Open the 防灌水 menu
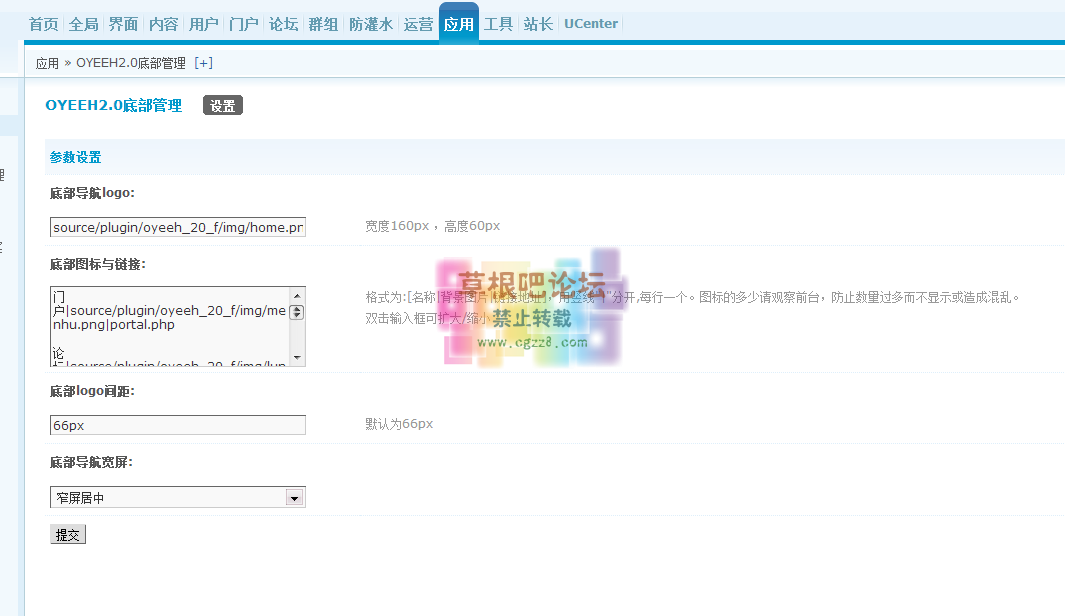The height and width of the screenshot is (616, 1065). click(371, 24)
